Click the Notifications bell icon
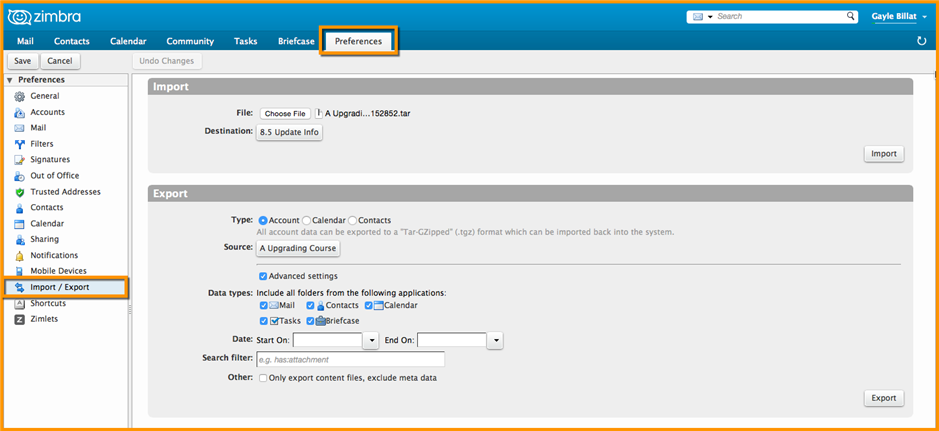This screenshot has height=431, width=939. pyautogui.click(x=19, y=256)
